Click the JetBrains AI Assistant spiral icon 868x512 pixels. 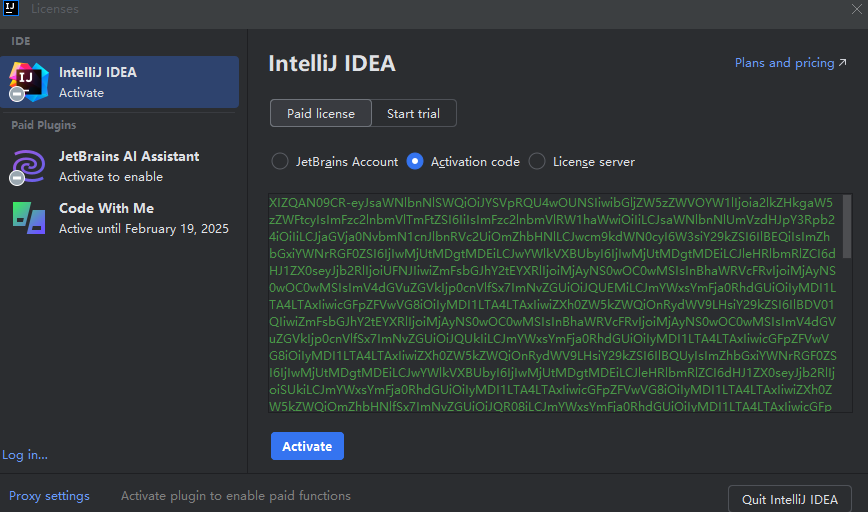[29, 165]
